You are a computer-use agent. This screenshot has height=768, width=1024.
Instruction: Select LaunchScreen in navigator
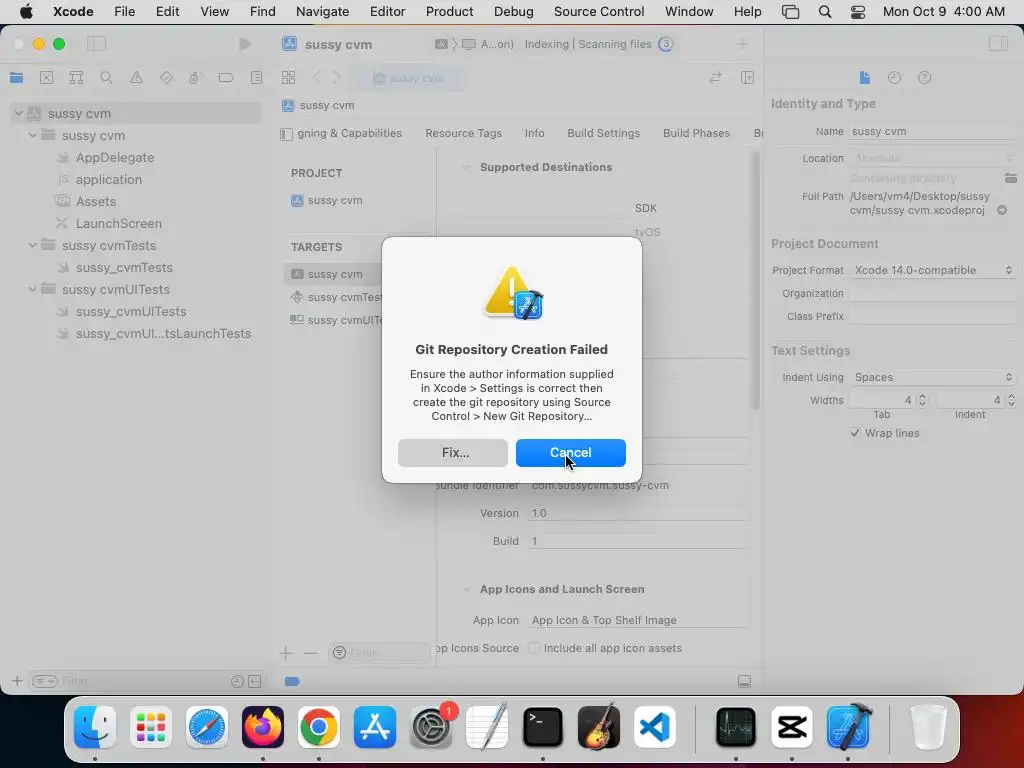pyautogui.click(x=118, y=223)
